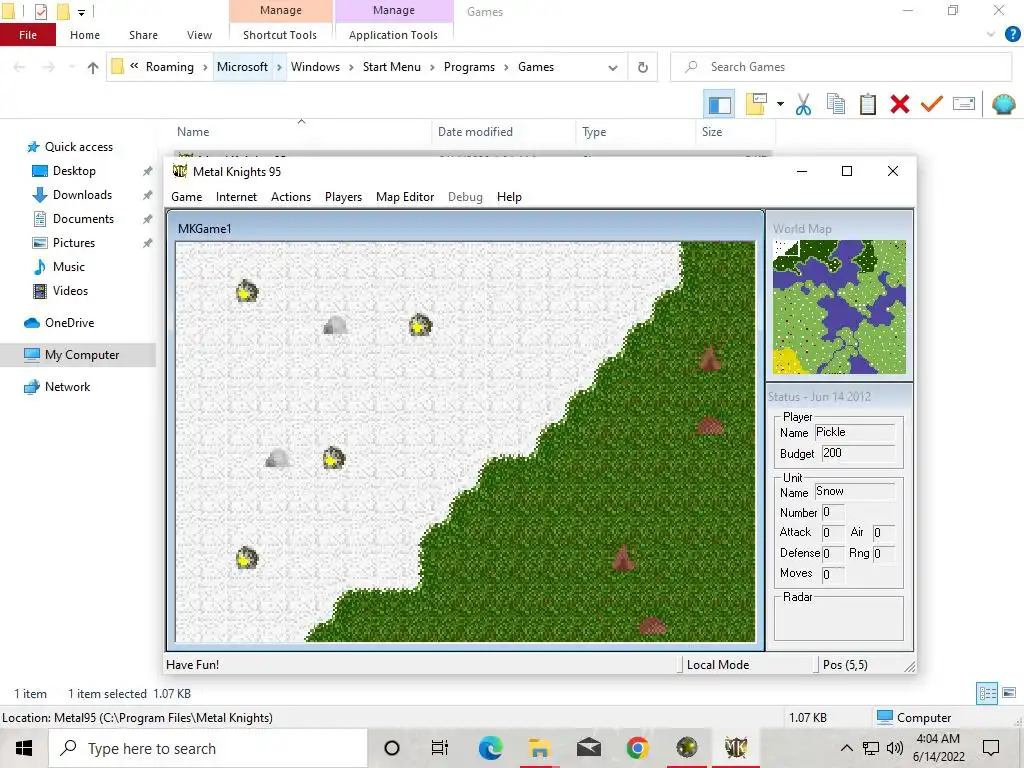Open the Shortcut Tools tab
Image resolution: width=1024 pixels, height=768 pixels.
280,35
